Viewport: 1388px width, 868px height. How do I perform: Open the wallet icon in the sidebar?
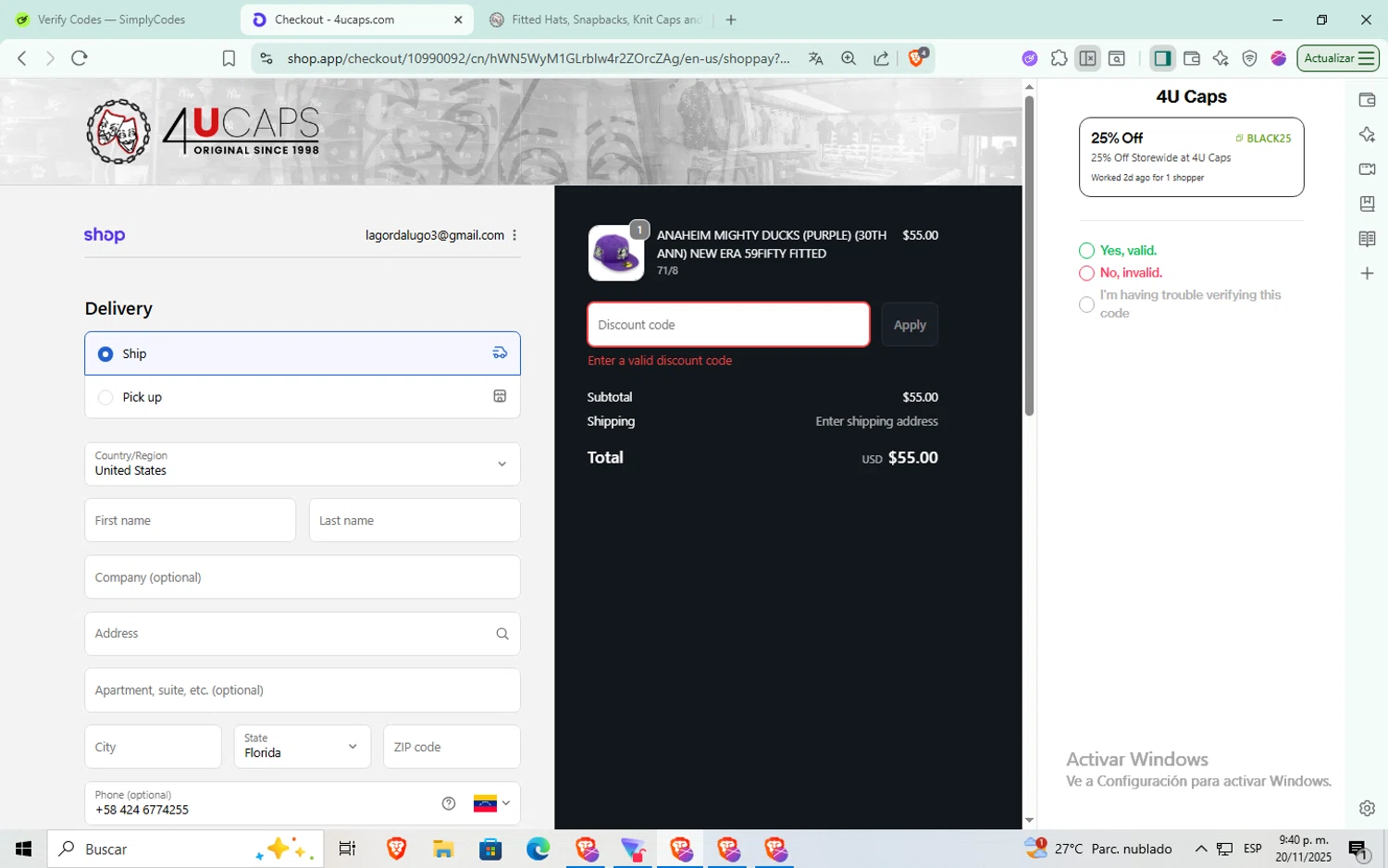click(1367, 100)
